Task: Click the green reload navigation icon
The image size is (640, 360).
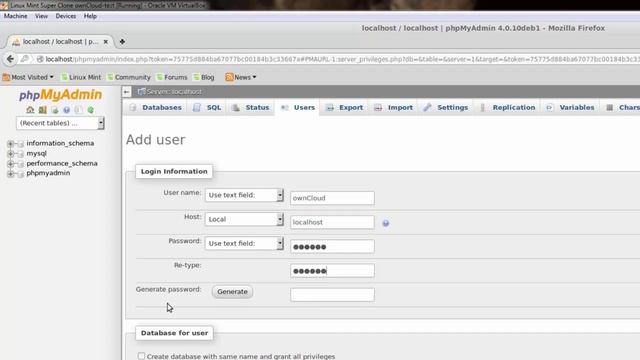Action: pyautogui.click(x=91, y=110)
